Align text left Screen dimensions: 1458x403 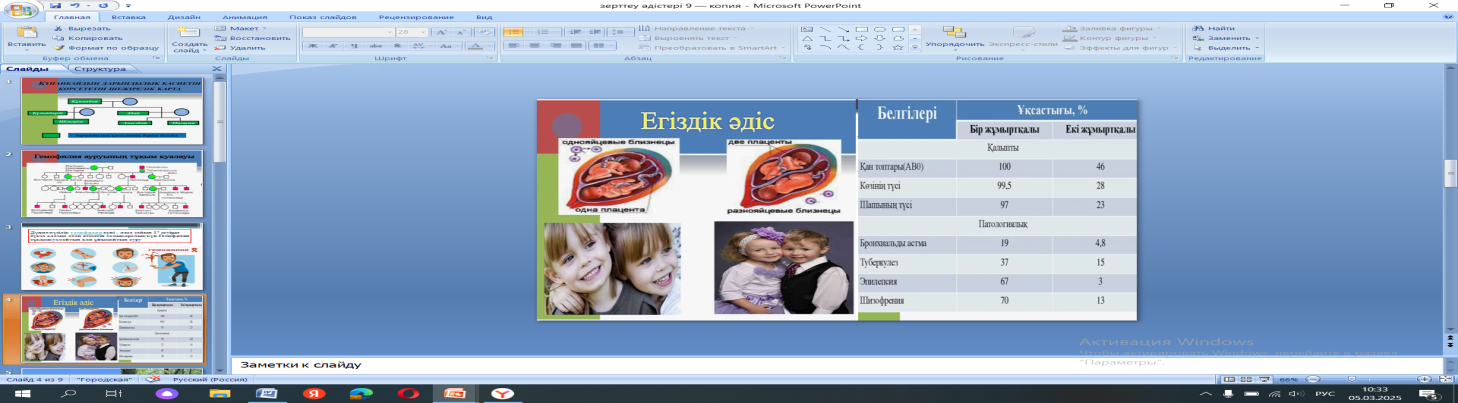(x=514, y=46)
